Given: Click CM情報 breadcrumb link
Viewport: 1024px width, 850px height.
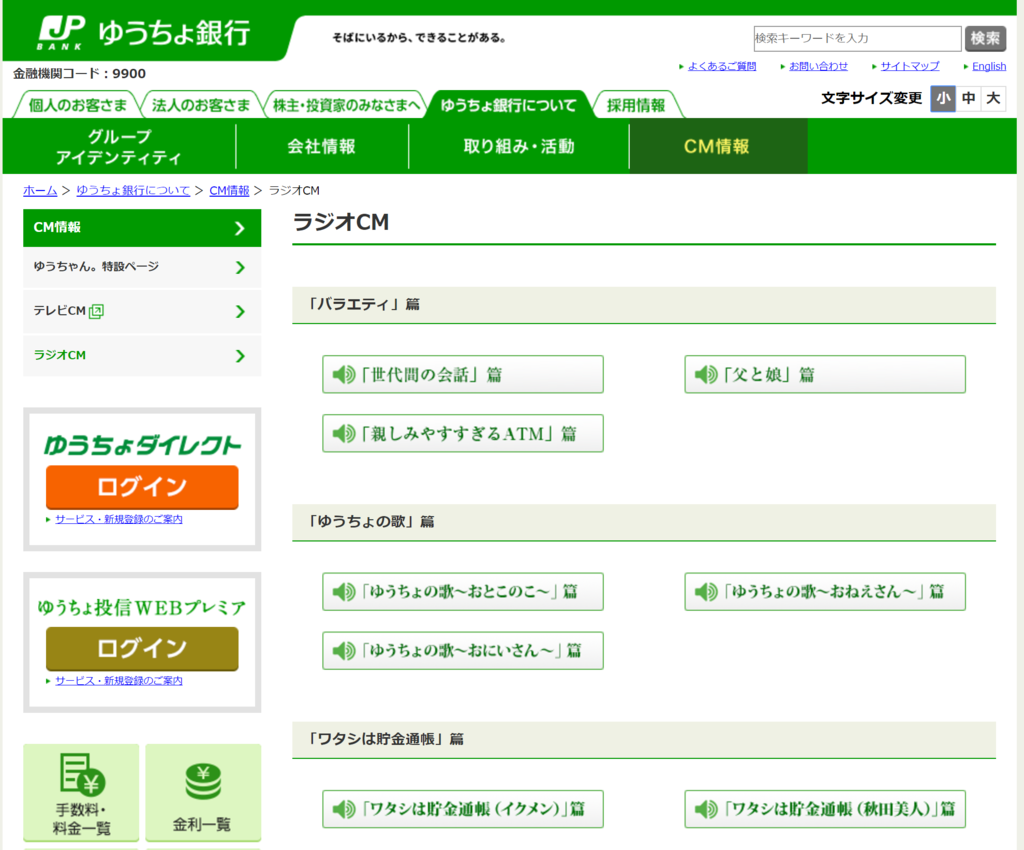Looking at the screenshot, I should pos(229,191).
